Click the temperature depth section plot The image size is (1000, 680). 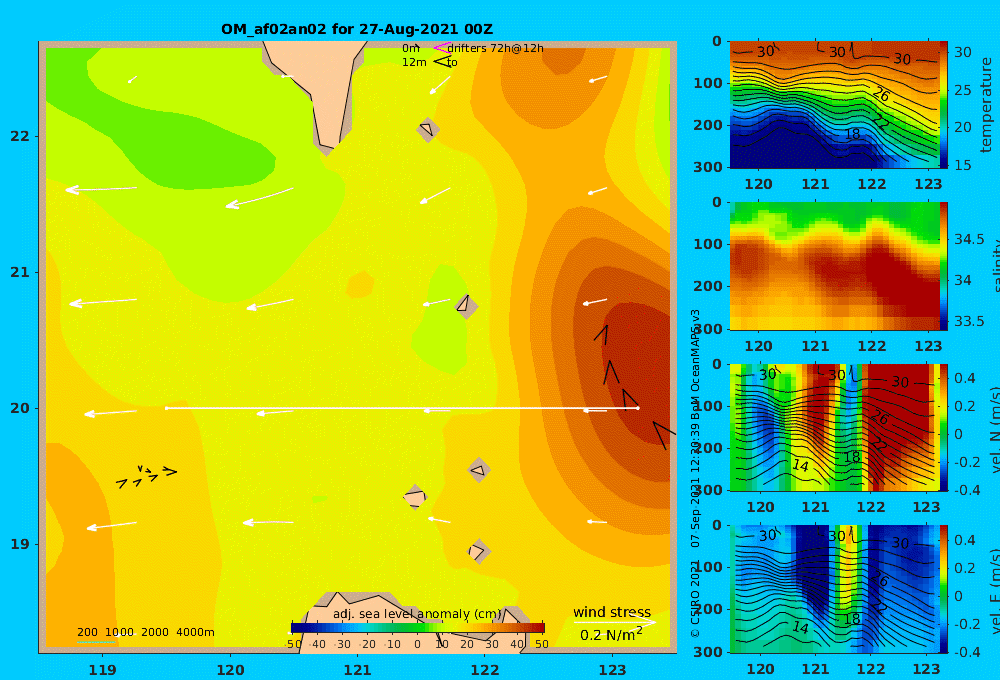835,105
